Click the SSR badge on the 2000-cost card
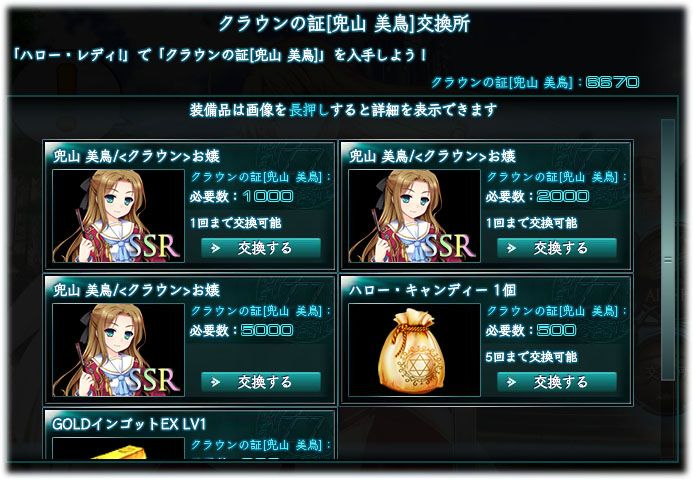The image size is (693, 480). click(x=449, y=246)
